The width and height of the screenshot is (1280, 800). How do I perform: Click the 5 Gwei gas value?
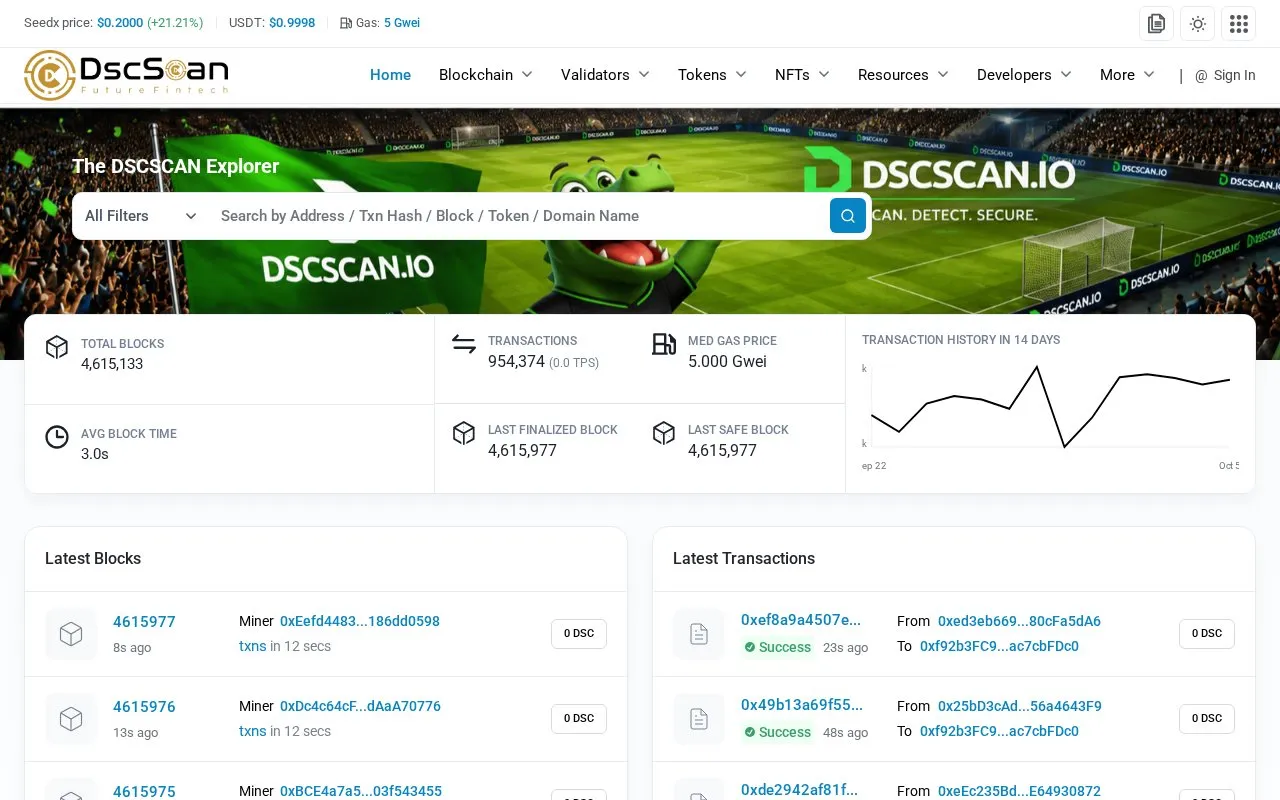tap(402, 23)
